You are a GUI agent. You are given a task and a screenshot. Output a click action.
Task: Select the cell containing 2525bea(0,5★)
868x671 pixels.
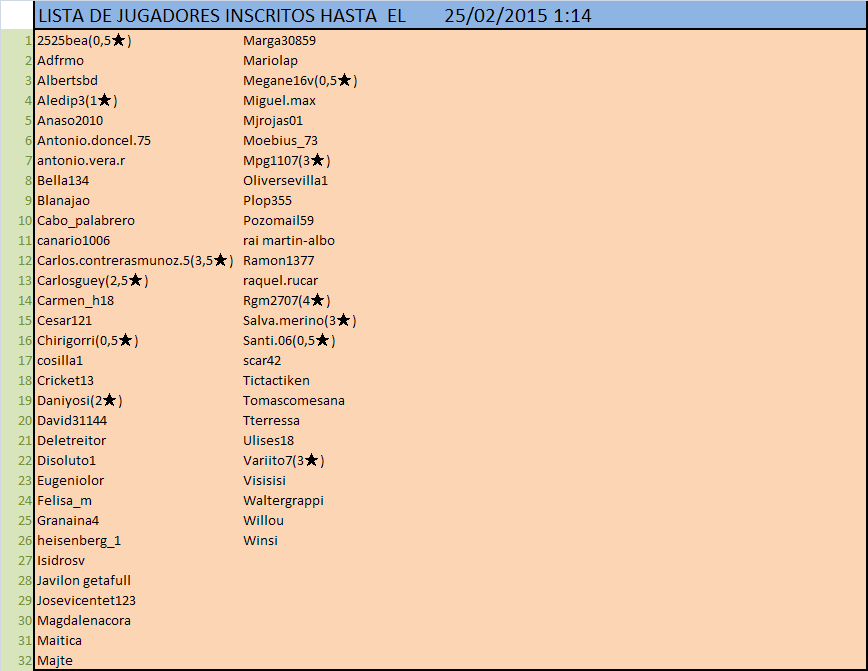(x=84, y=41)
